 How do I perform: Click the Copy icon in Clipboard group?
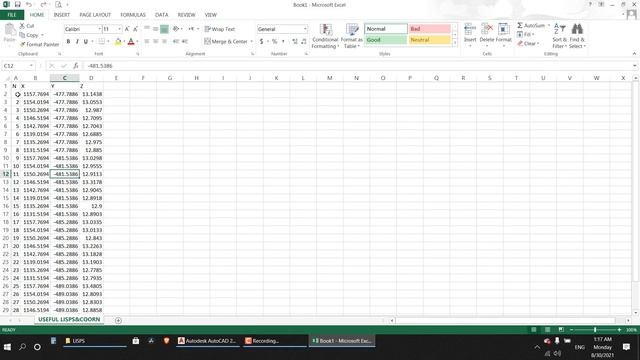[x=22, y=35]
